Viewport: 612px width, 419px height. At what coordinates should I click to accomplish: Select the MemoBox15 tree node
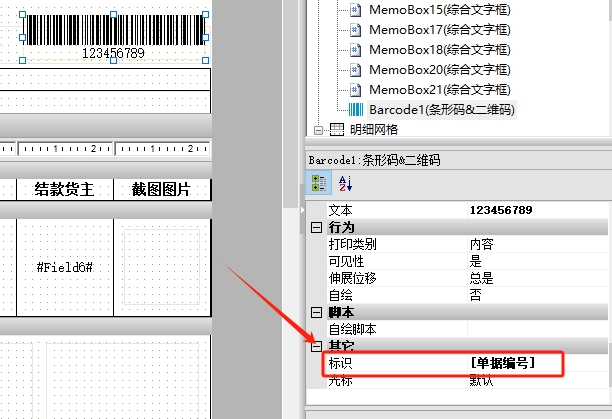tap(439, 10)
